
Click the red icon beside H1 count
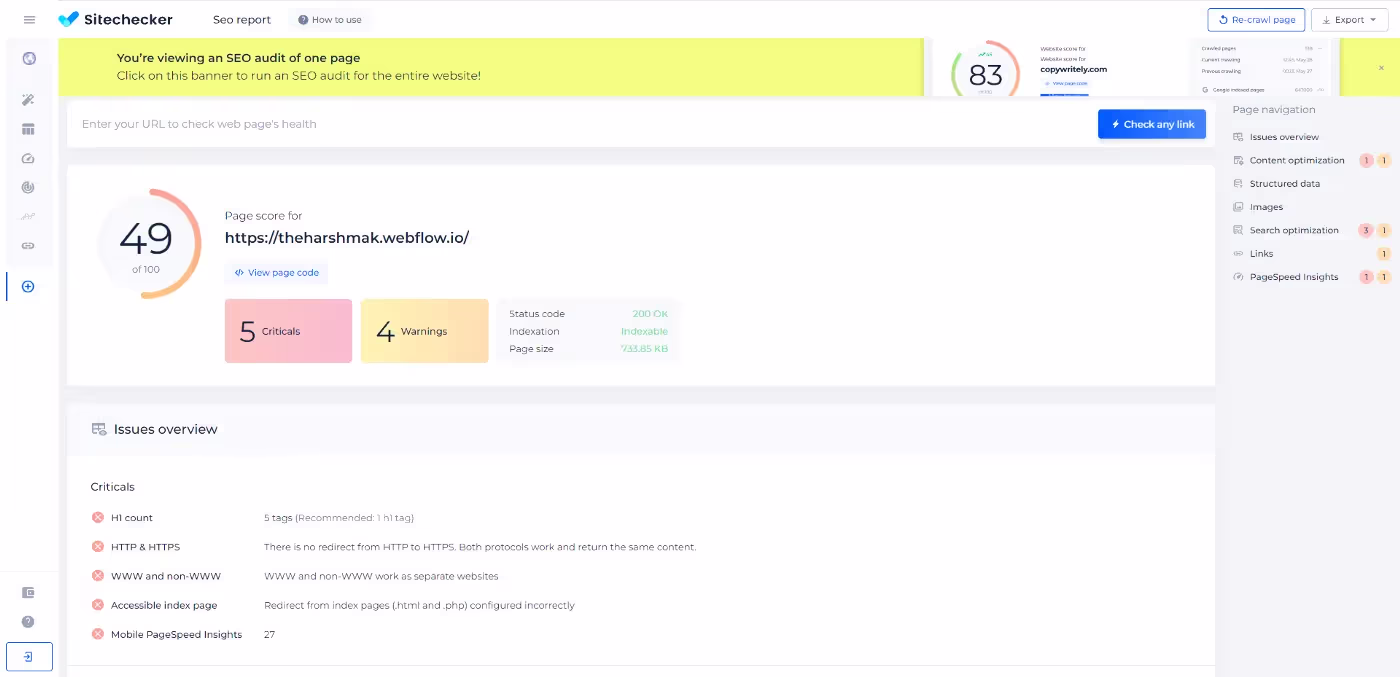[x=98, y=517]
